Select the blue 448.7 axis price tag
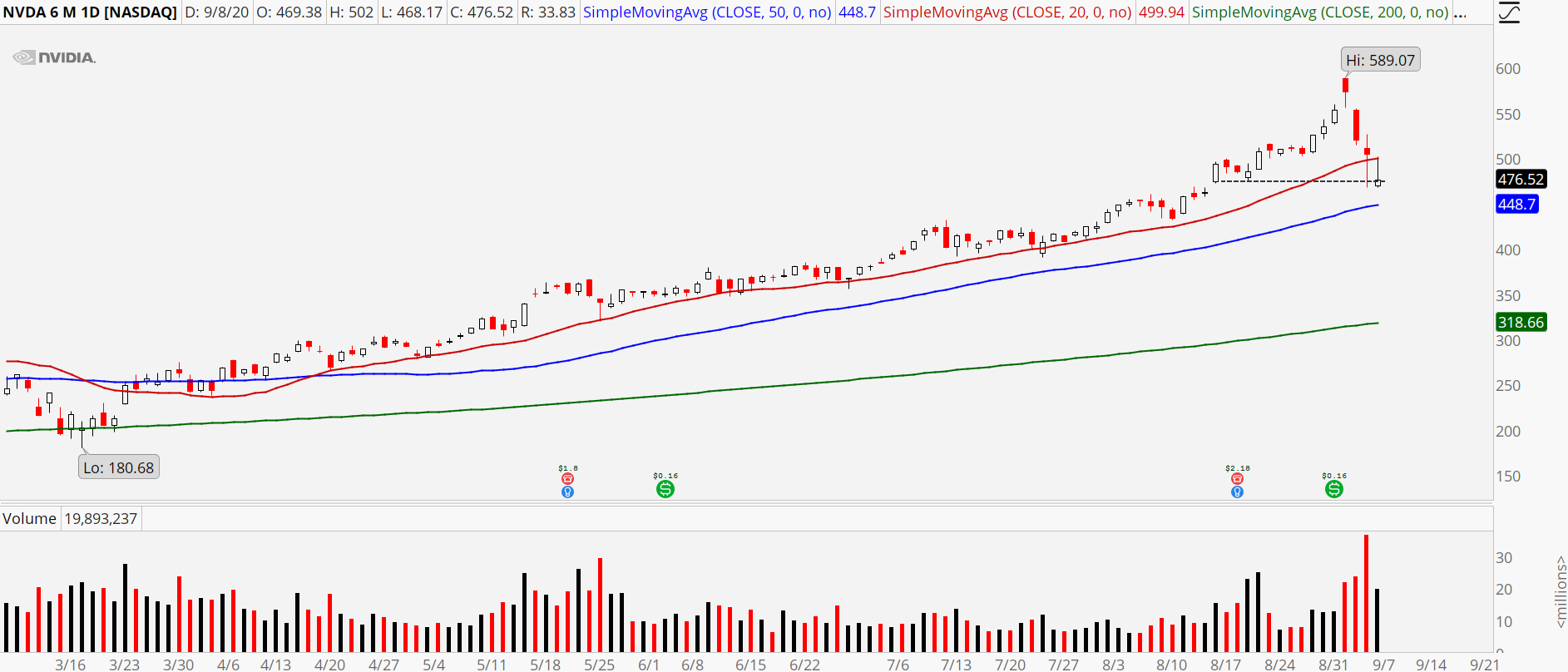The width and height of the screenshot is (1568, 672). coord(1517,204)
